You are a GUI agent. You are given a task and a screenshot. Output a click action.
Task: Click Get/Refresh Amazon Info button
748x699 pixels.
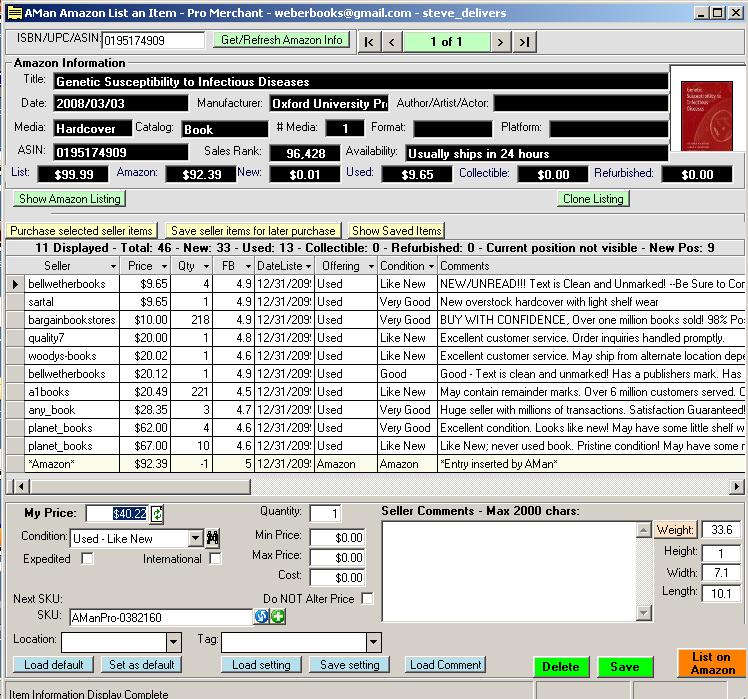(x=281, y=40)
